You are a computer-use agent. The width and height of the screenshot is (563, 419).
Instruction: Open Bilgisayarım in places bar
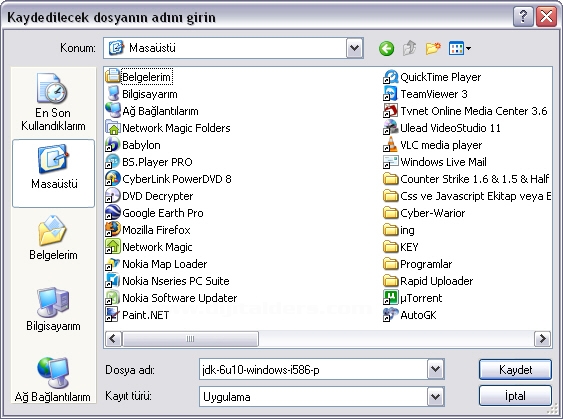pos(53,309)
